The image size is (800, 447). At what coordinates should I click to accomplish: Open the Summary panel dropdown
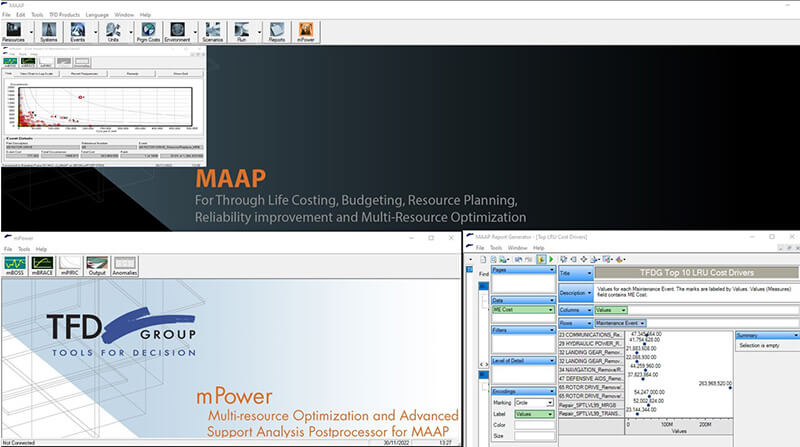click(796, 335)
